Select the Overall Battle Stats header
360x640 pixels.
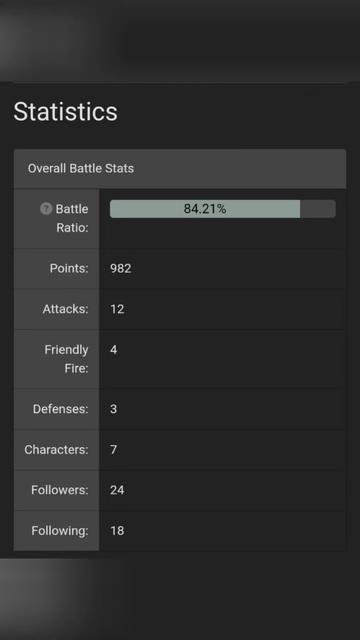(180, 169)
